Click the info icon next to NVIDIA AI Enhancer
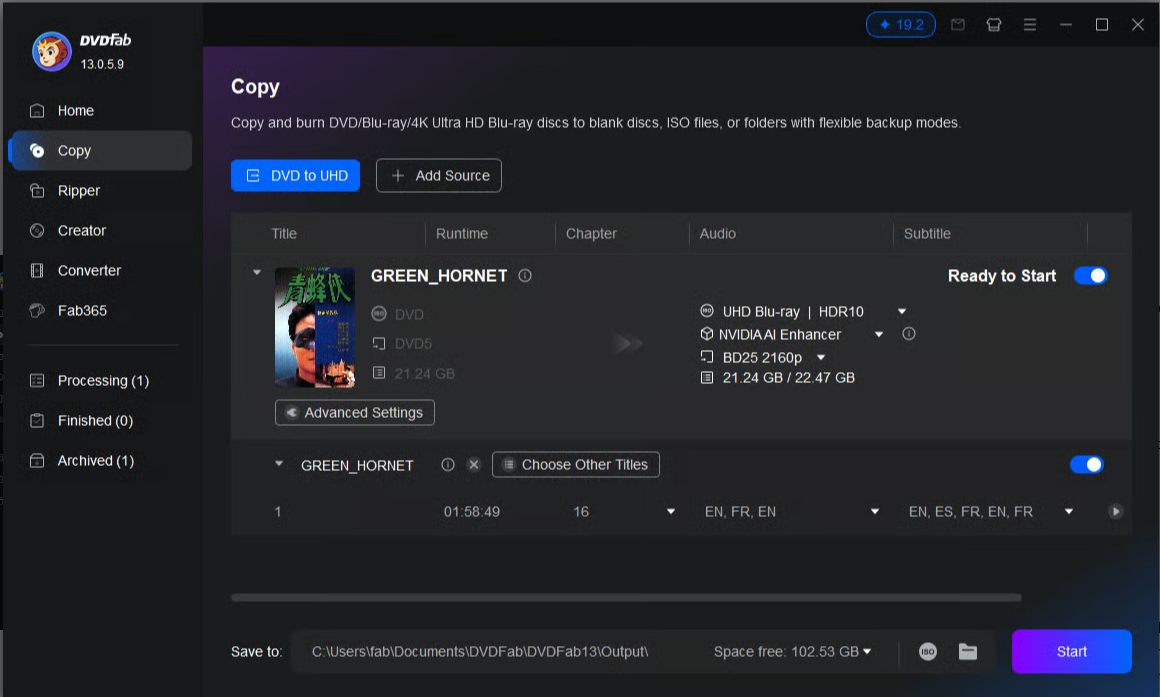Image resolution: width=1160 pixels, height=697 pixels. (x=909, y=334)
